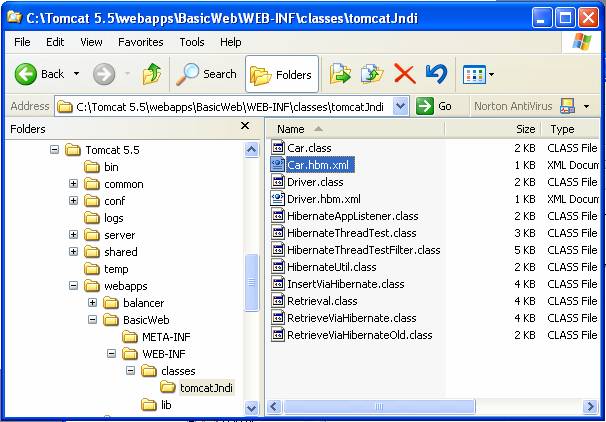
Task: Select the Driver.class file icon
Action: (x=278, y=182)
